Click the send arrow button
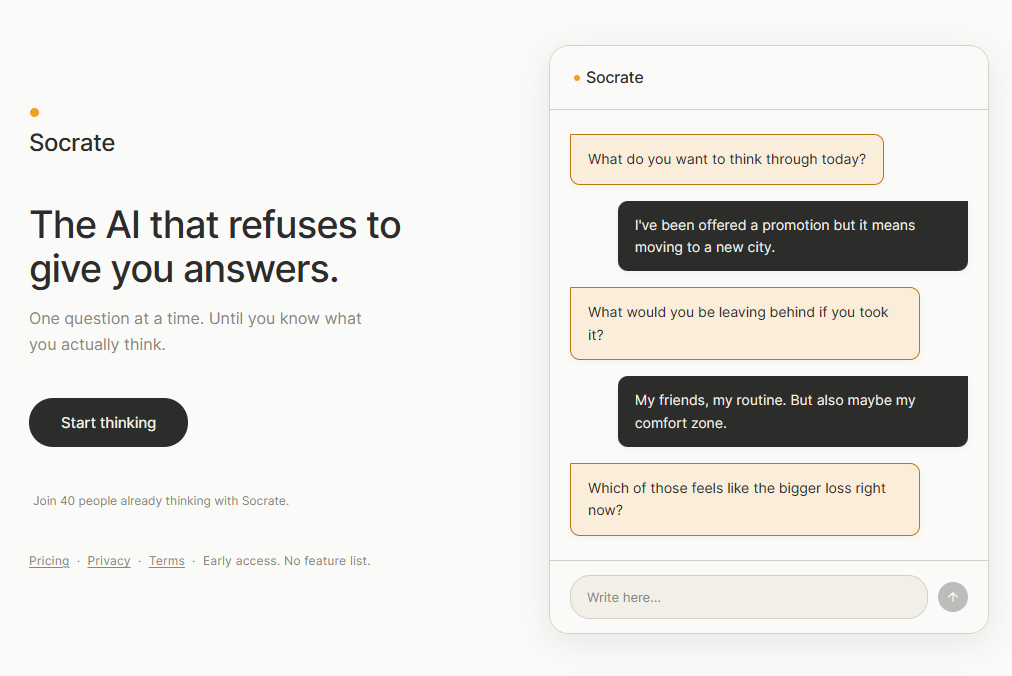 point(953,597)
